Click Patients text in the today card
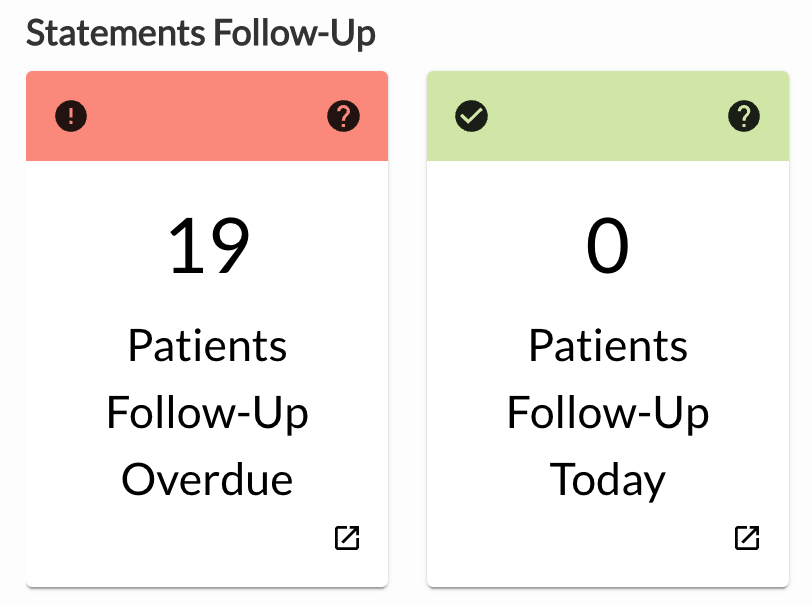Viewport: 812px width, 606px height. pos(608,345)
